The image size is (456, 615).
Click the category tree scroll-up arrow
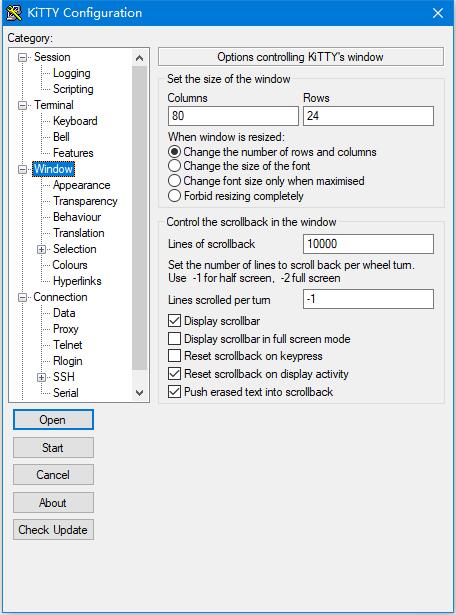(x=139, y=58)
